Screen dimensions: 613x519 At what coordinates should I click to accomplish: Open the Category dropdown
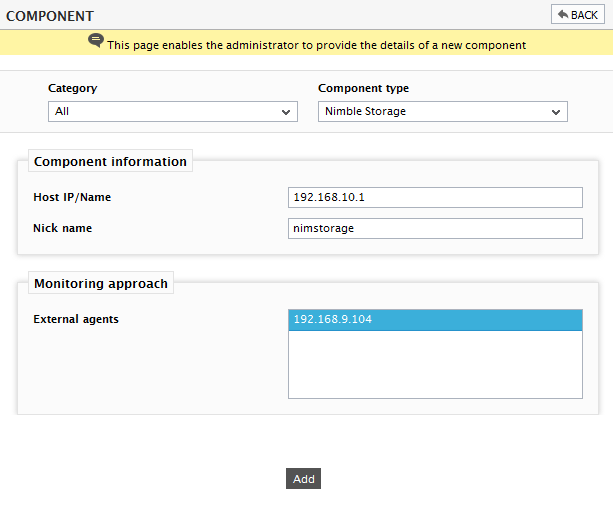(173, 111)
